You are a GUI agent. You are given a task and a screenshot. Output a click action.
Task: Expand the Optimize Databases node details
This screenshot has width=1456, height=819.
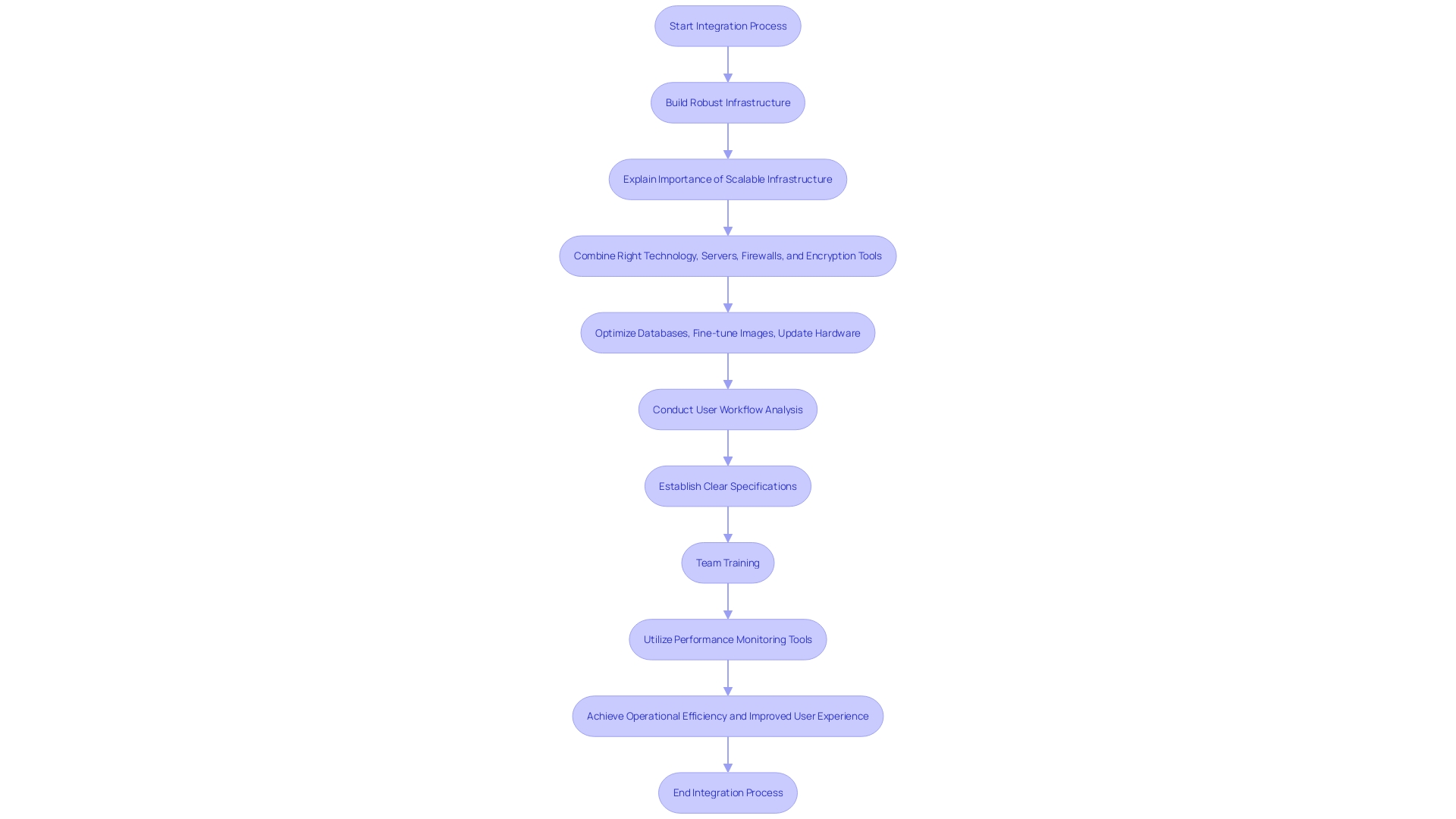(728, 332)
